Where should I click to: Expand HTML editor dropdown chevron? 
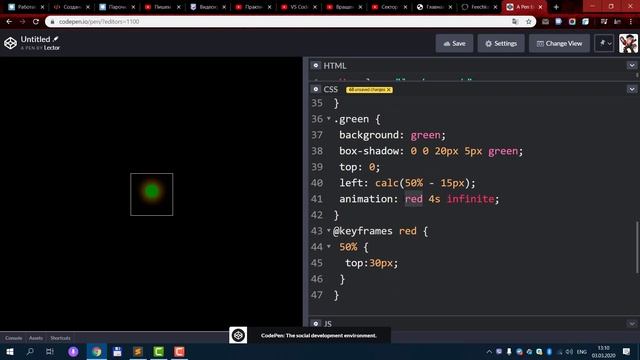pos(632,65)
